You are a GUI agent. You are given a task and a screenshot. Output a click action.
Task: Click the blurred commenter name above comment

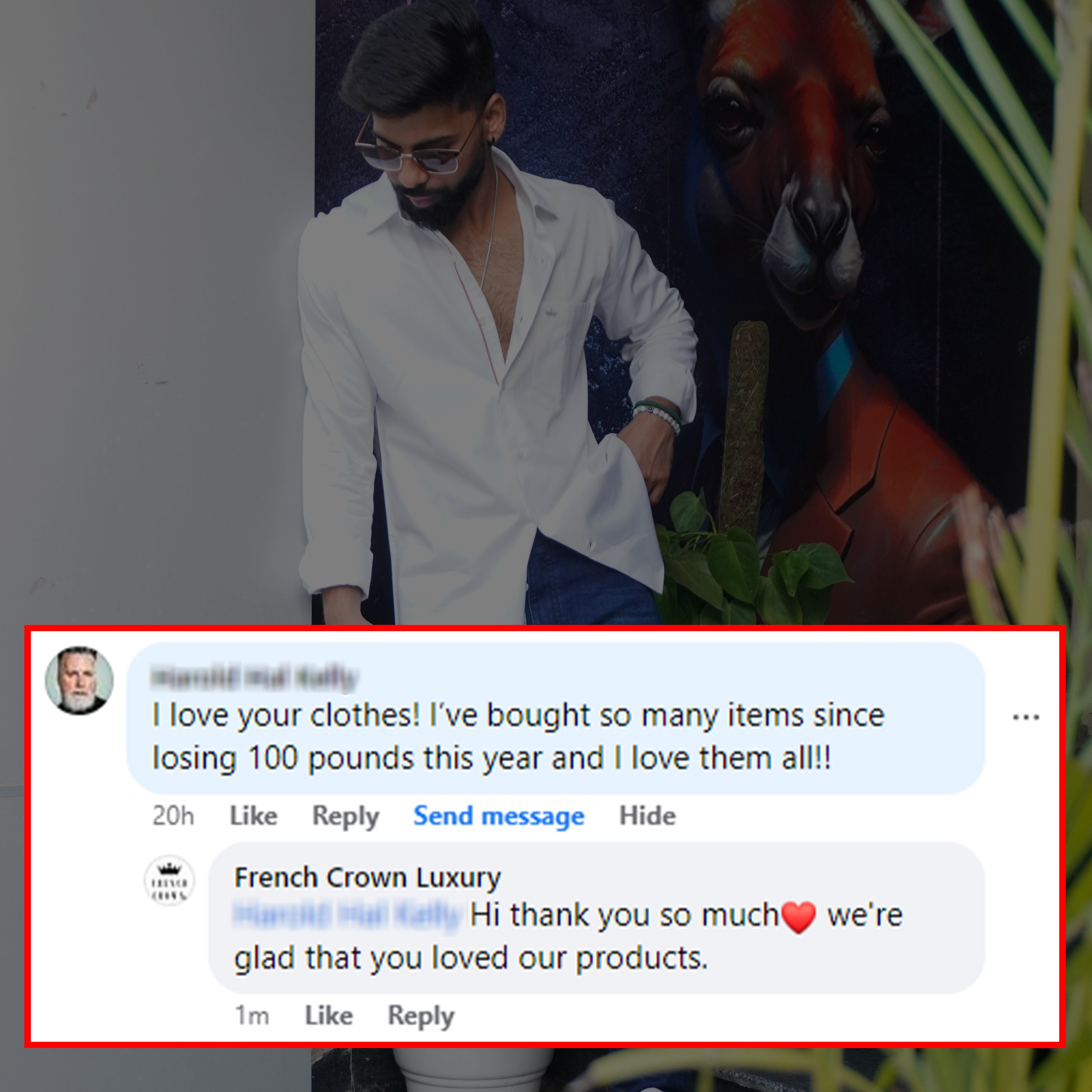point(256,678)
